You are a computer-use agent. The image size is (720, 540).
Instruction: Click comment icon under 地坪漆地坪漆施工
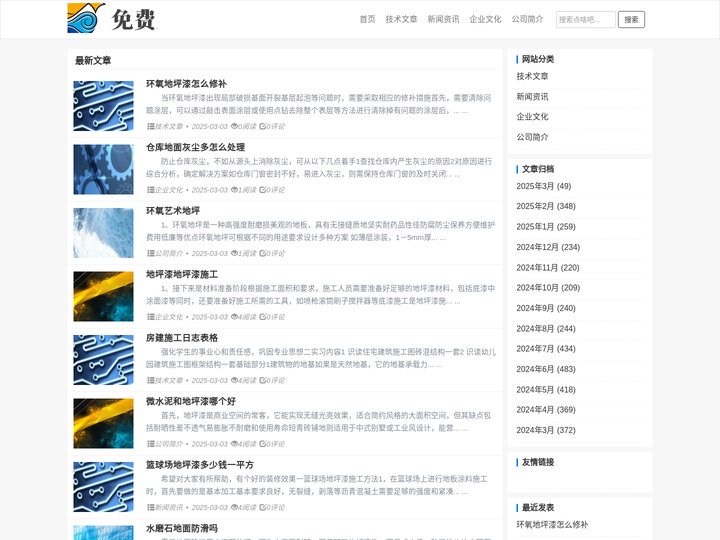click(263, 317)
